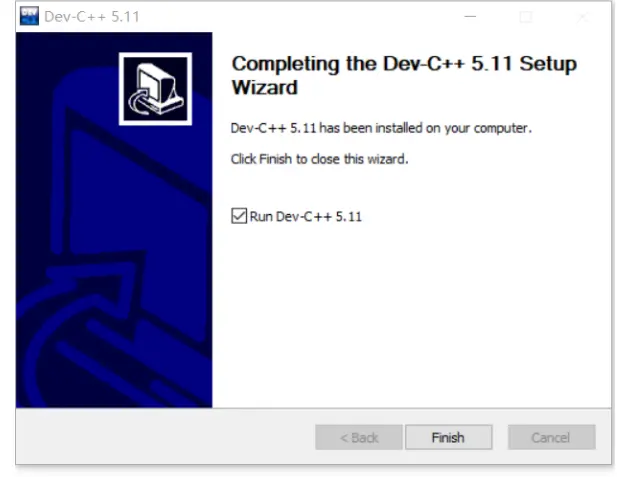The image size is (617, 477).
Task: Uncheck the Run Dev-C++ 5.11 checkbox
Action: 239,216
